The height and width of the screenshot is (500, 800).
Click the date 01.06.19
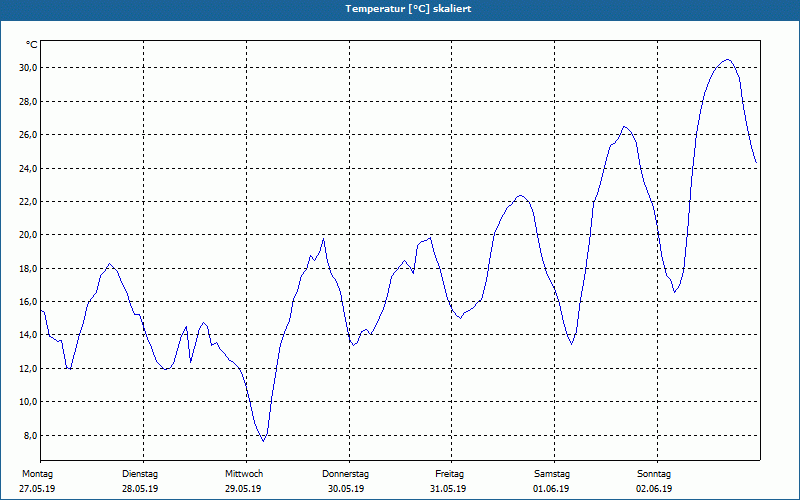point(551,489)
